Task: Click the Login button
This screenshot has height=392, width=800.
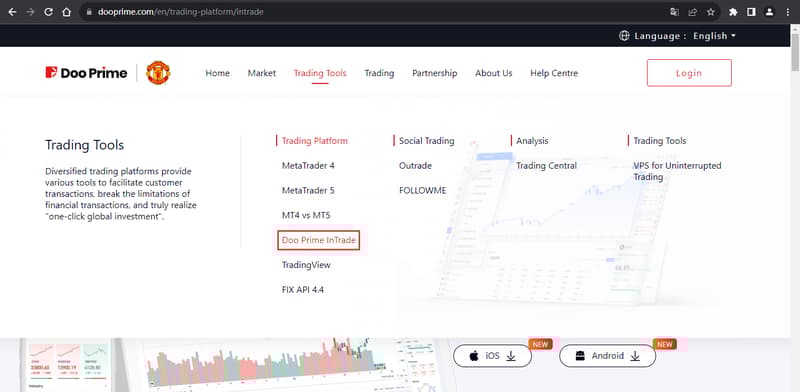Action: 689,73
